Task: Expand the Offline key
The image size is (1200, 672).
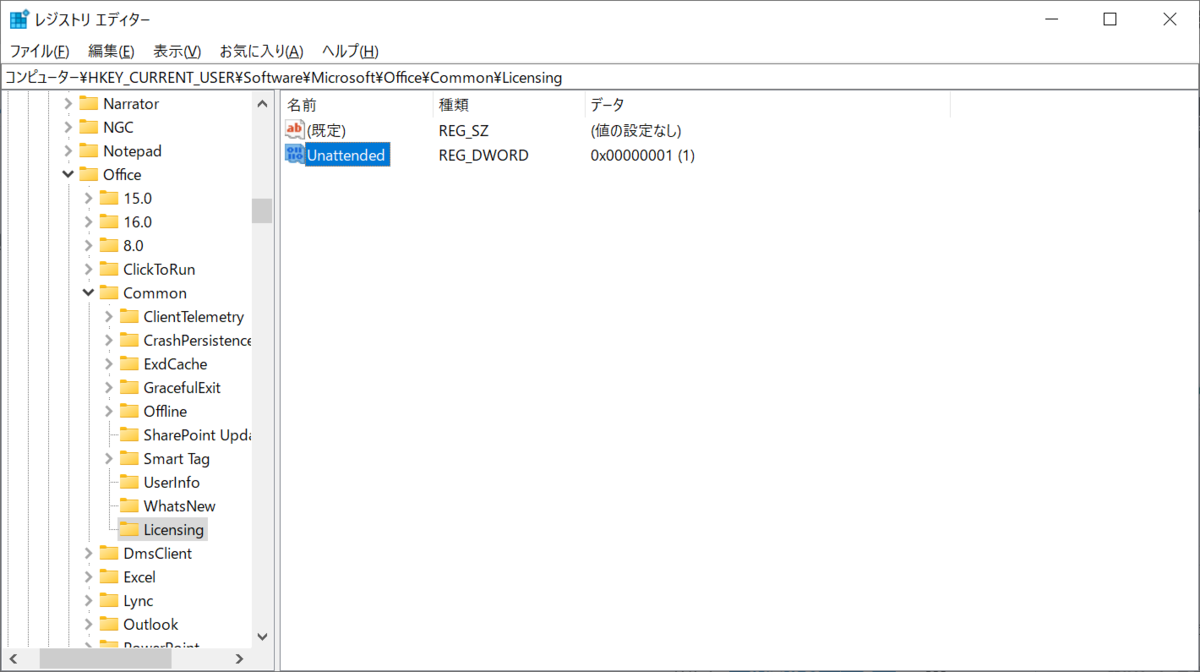Action: coord(108,411)
